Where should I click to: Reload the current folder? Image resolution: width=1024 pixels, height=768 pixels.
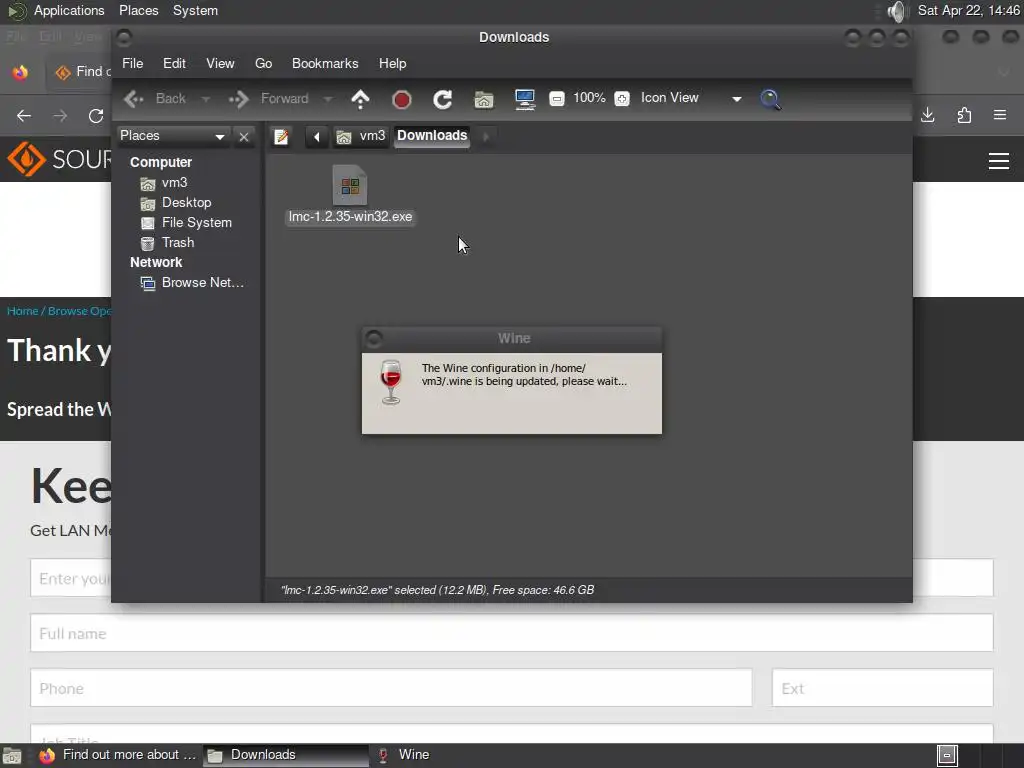click(443, 99)
